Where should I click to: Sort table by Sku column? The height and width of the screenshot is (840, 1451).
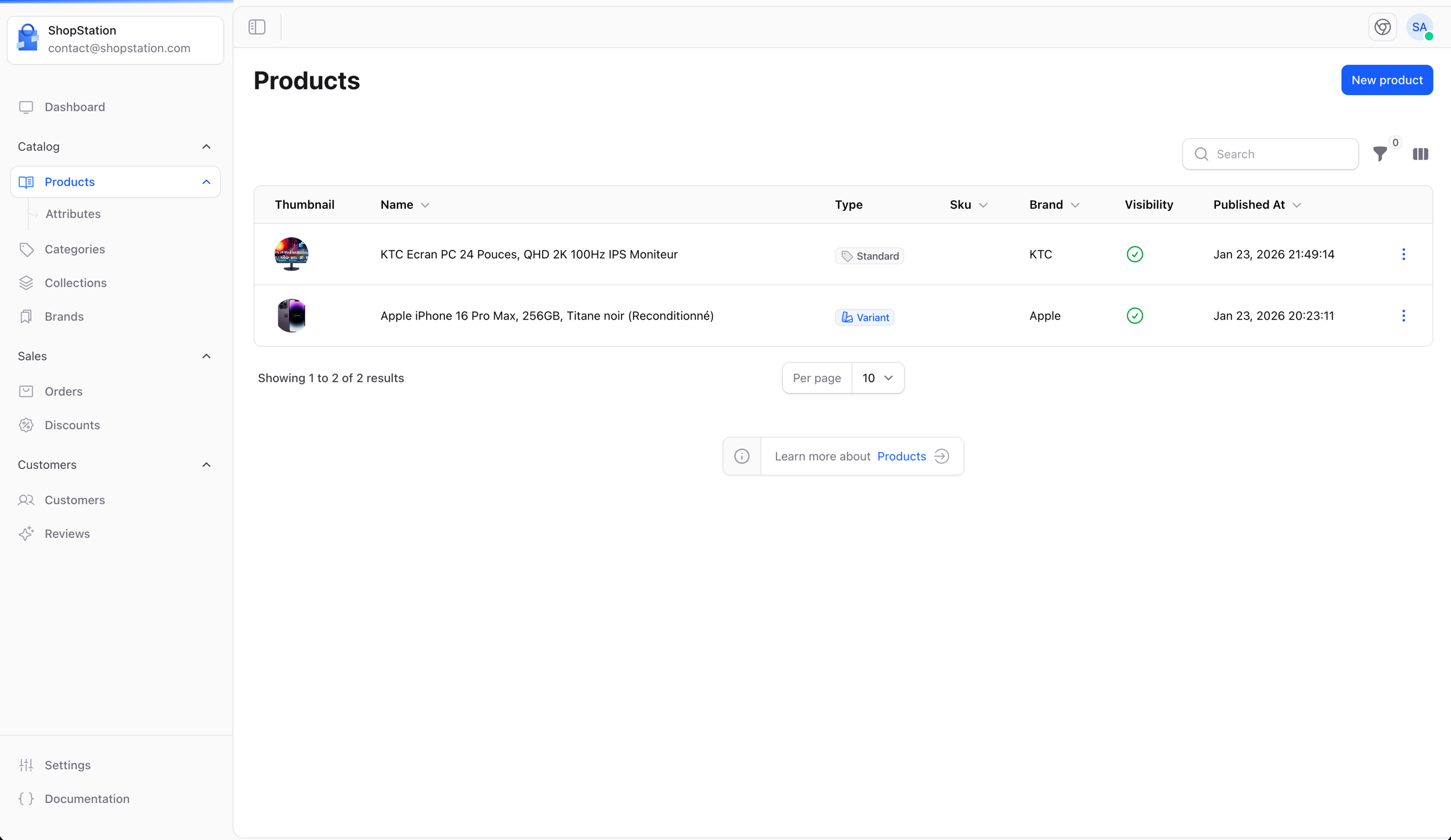968,204
